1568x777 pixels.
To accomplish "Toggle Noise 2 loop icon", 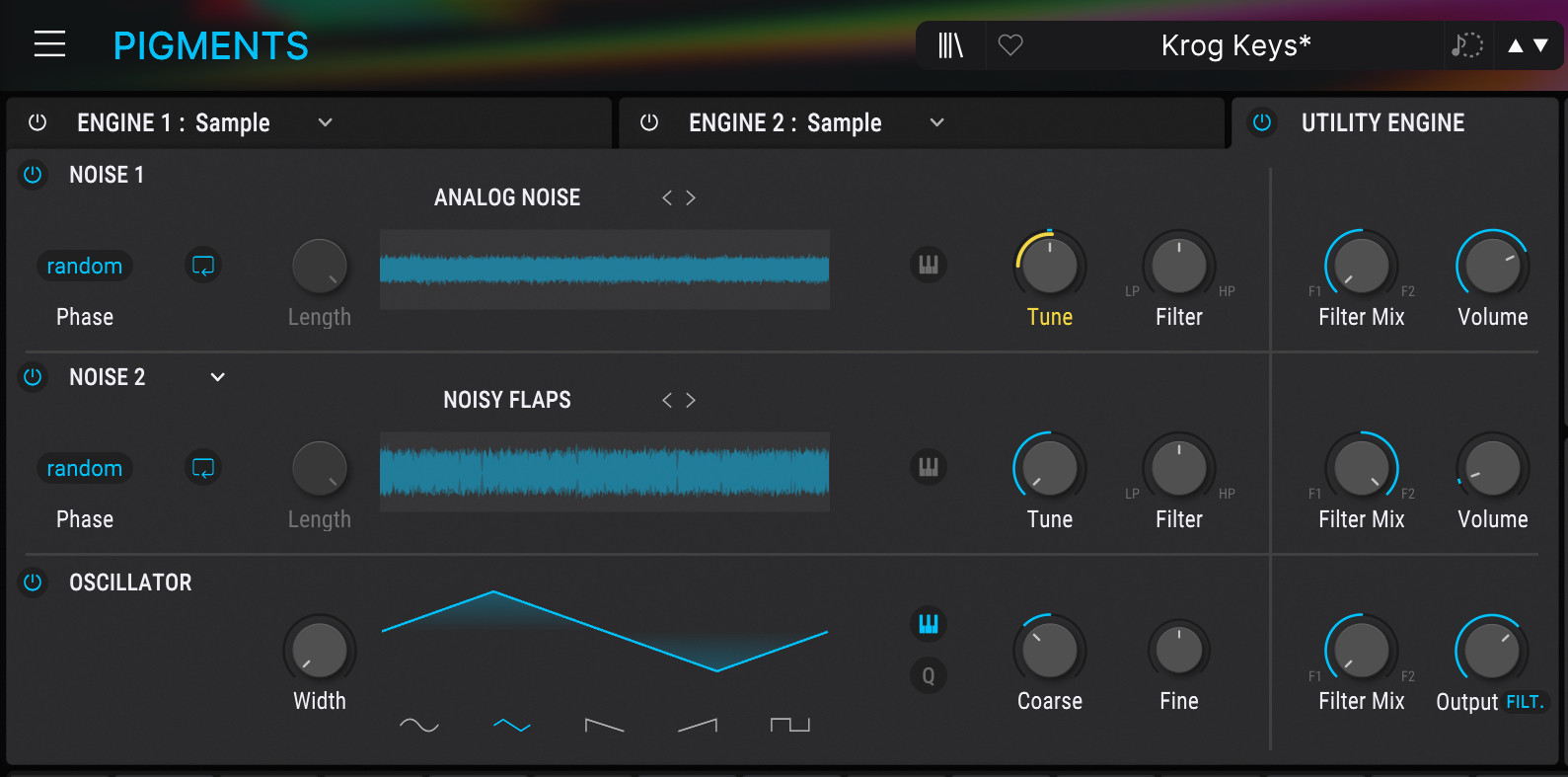I will (x=203, y=468).
